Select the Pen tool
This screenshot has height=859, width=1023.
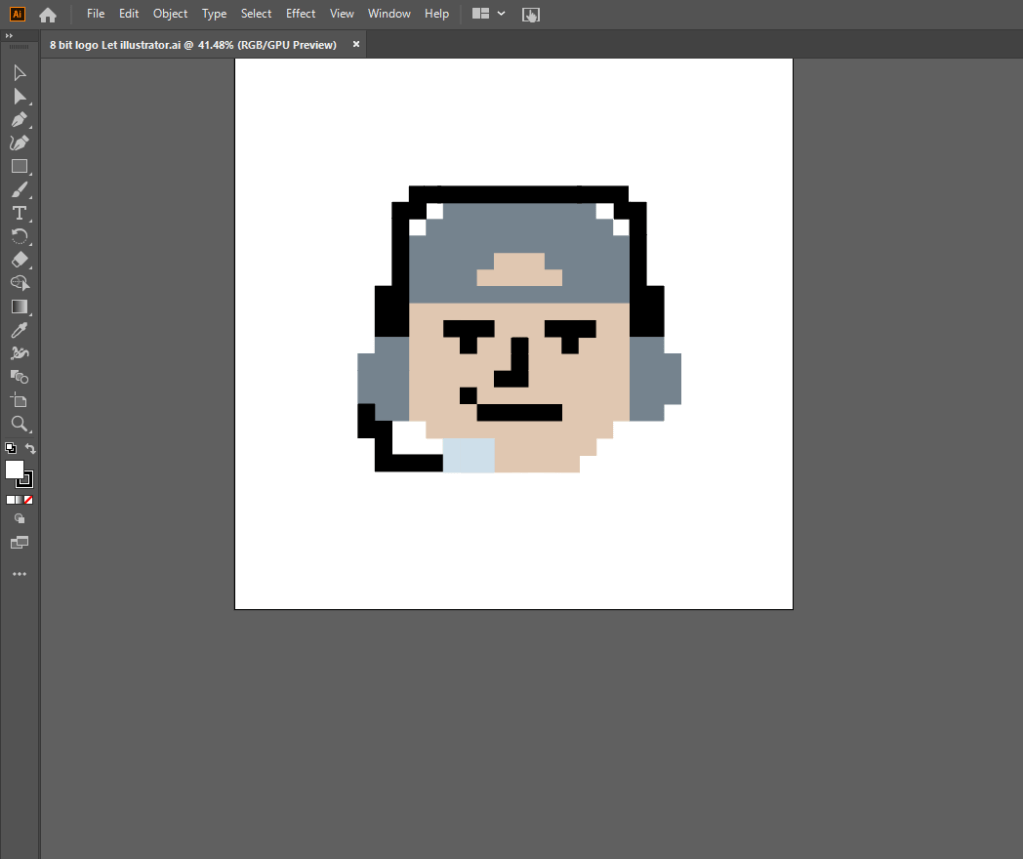click(x=19, y=119)
